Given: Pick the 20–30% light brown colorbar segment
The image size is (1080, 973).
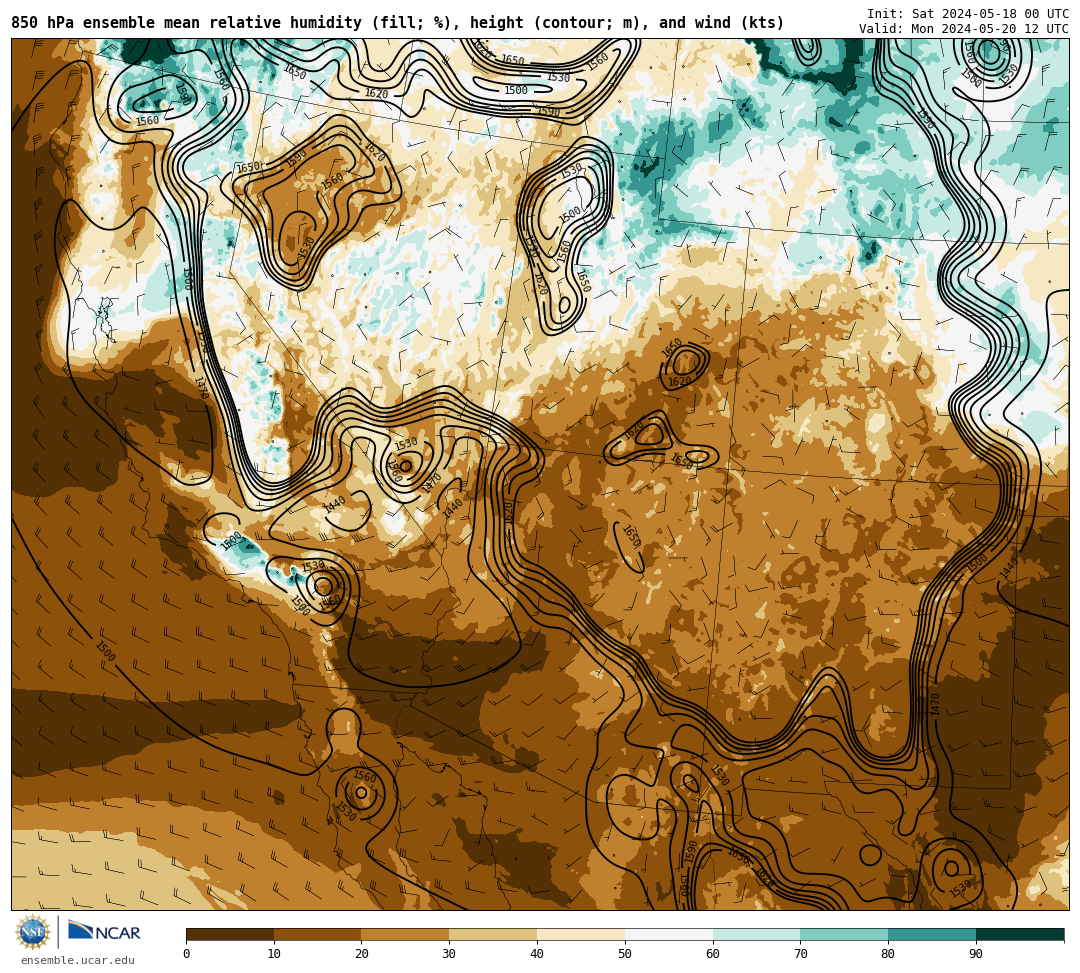Looking at the screenshot, I should [x=406, y=934].
